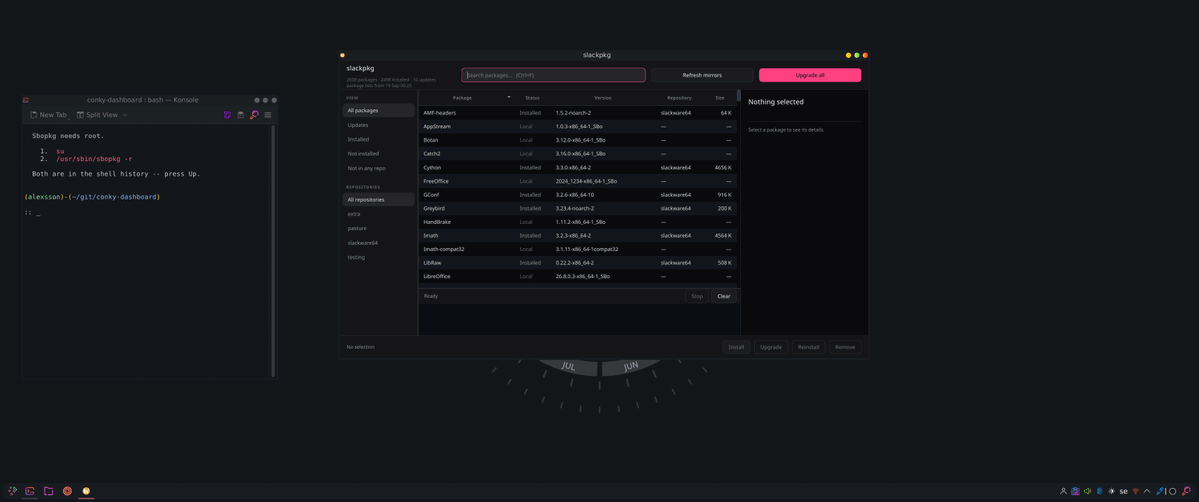Select All packages view

[379, 110]
